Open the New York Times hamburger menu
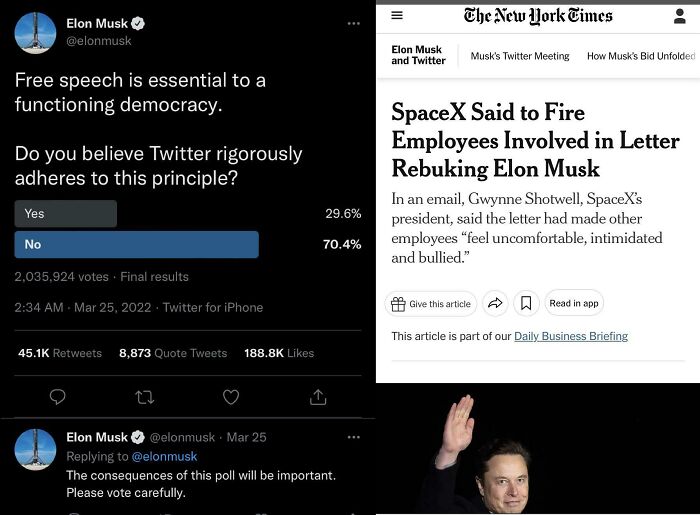The image size is (700, 515). [397, 16]
